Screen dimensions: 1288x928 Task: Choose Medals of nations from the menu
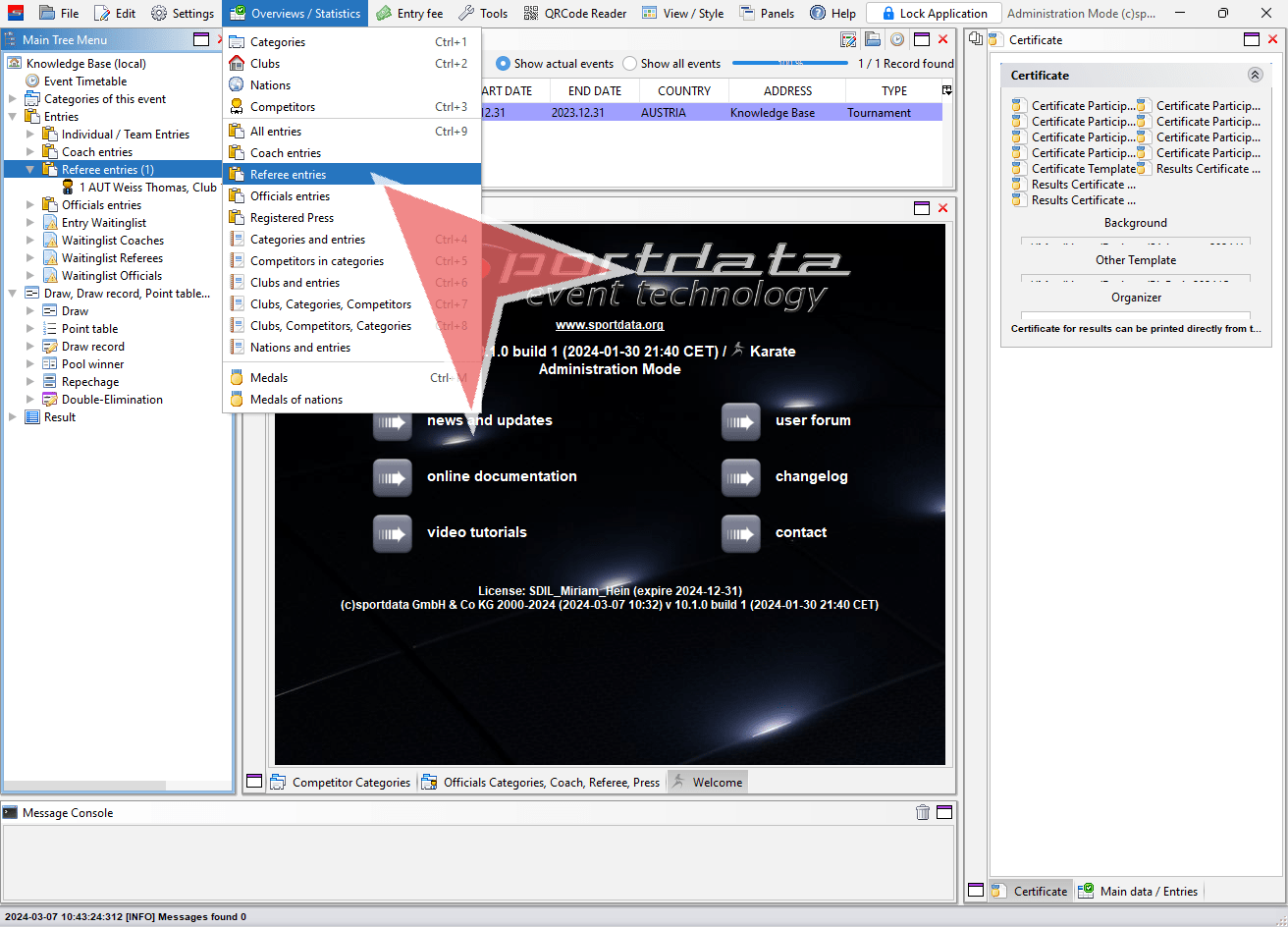pyautogui.click(x=295, y=400)
